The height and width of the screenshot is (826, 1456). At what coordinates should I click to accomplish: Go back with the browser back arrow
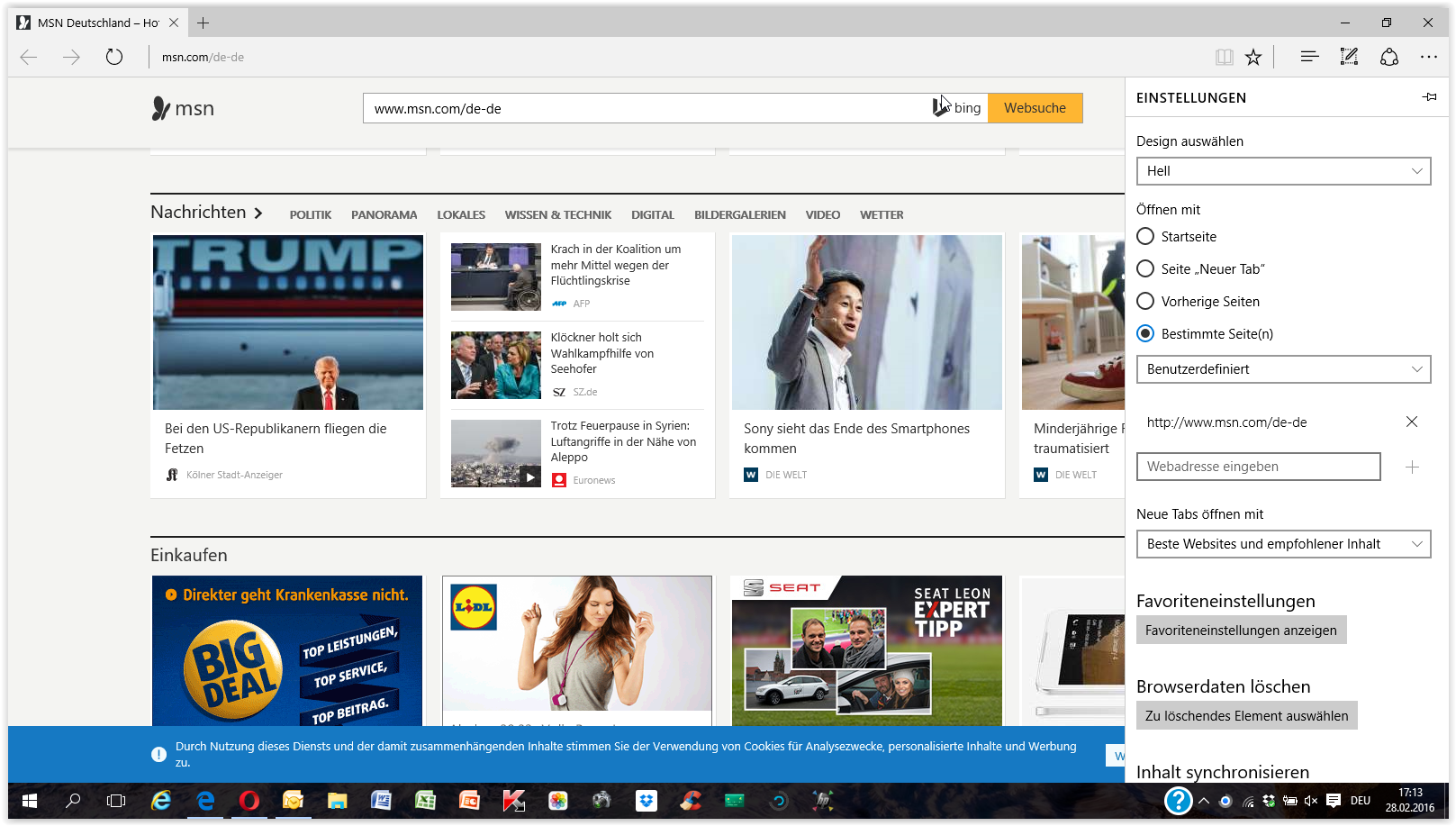29,57
